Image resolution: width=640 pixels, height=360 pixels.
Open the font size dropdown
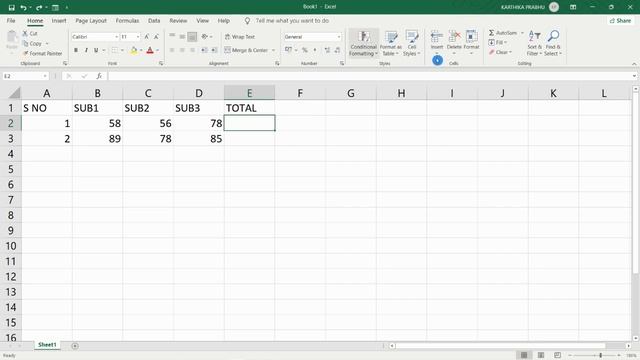pos(138,37)
